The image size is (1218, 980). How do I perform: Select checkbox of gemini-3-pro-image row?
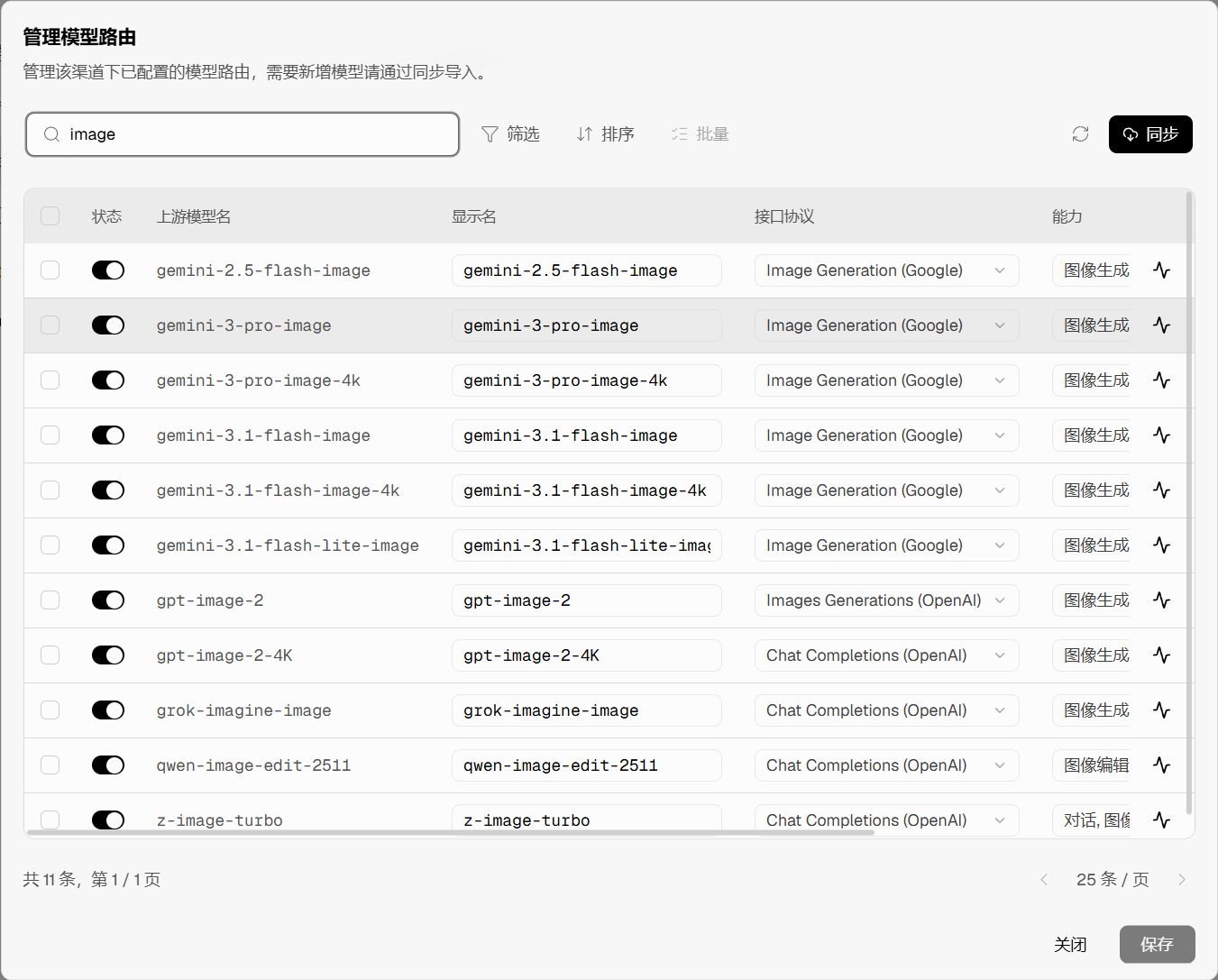(50, 325)
